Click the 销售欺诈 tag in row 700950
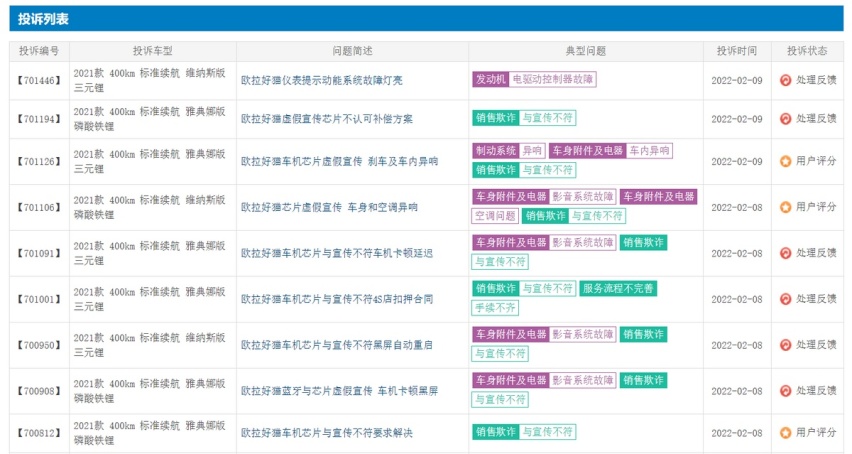 pos(643,335)
